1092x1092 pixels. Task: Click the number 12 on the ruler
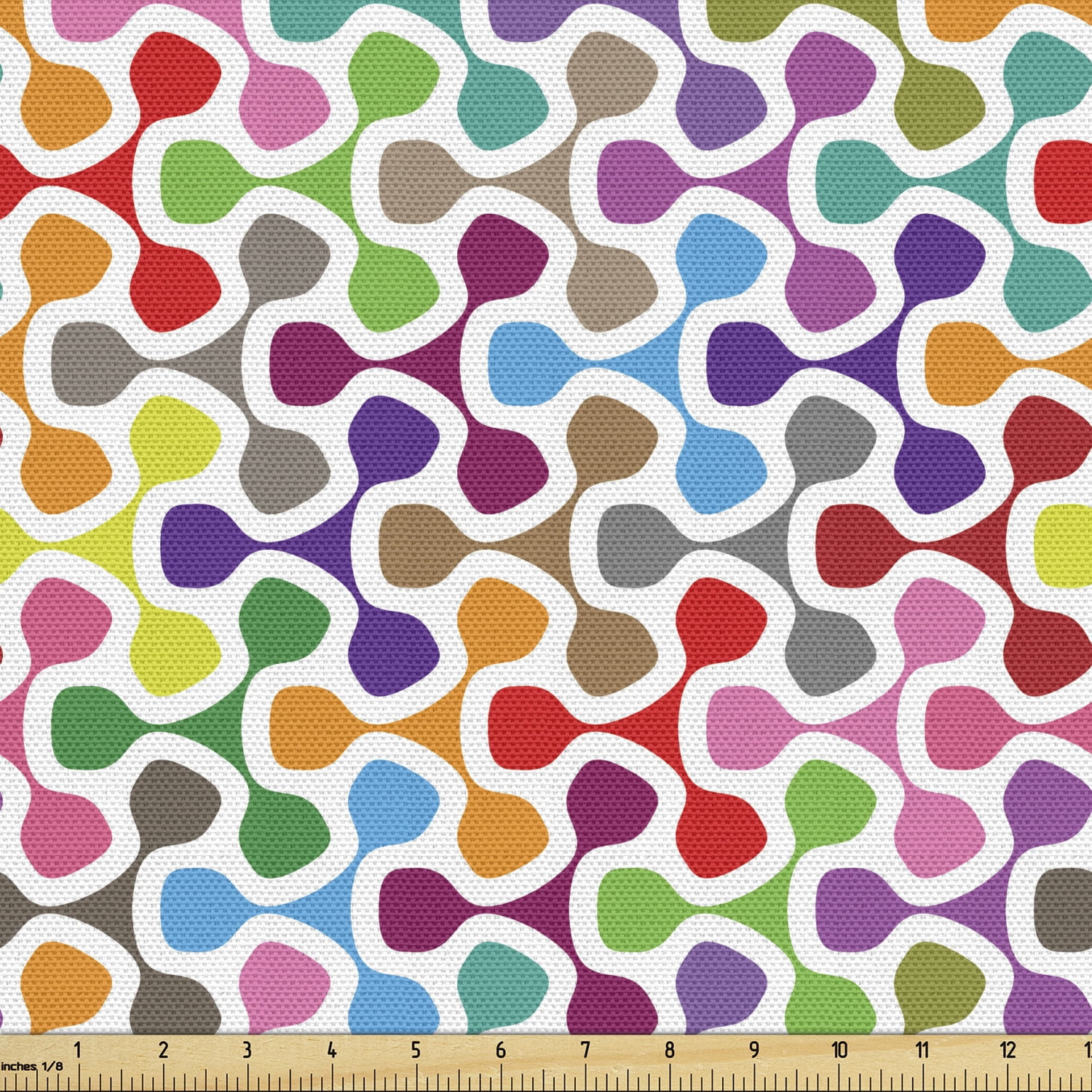point(1008,1050)
